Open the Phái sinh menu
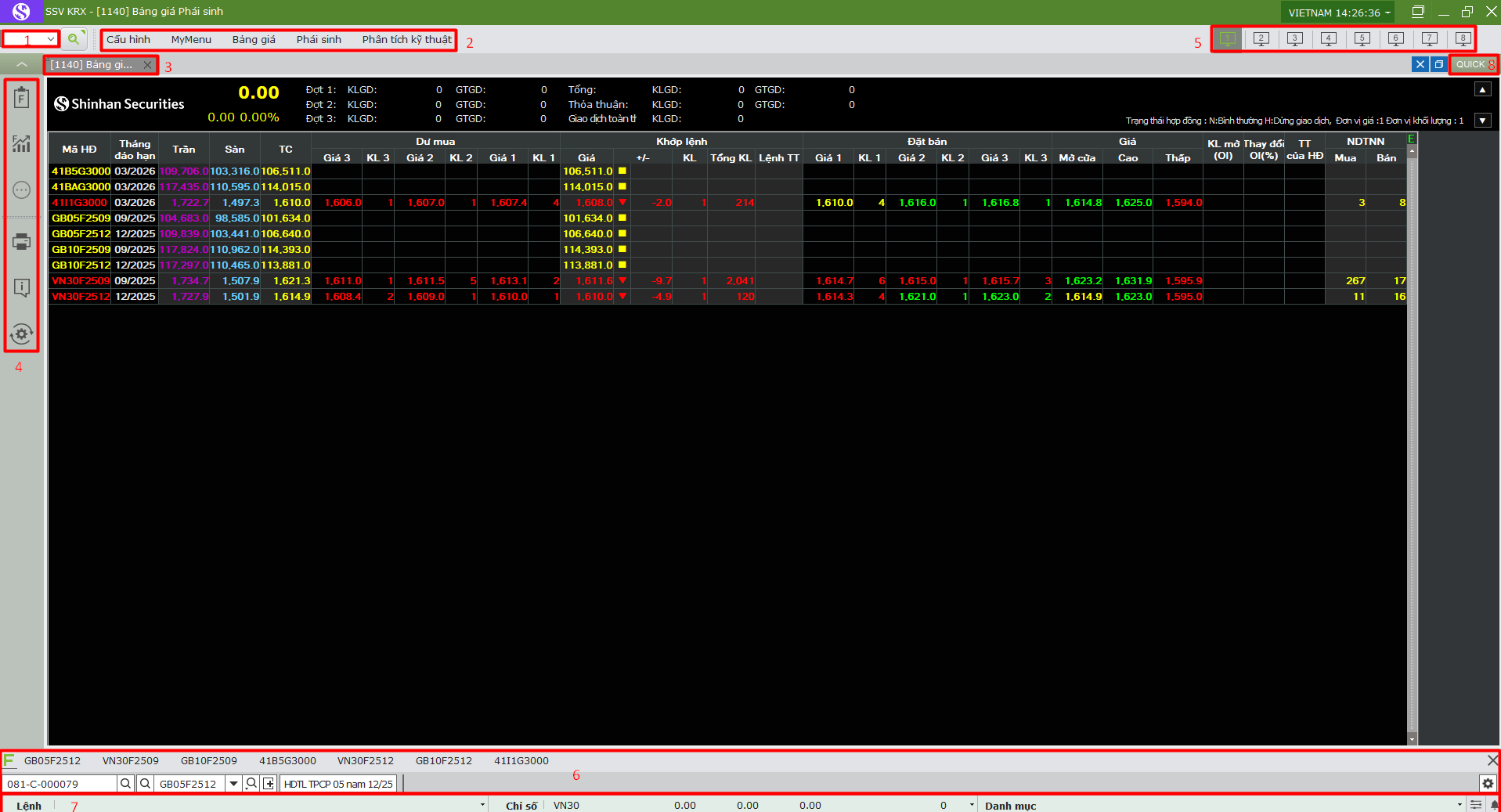This screenshot has width=1501, height=812. tap(319, 40)
